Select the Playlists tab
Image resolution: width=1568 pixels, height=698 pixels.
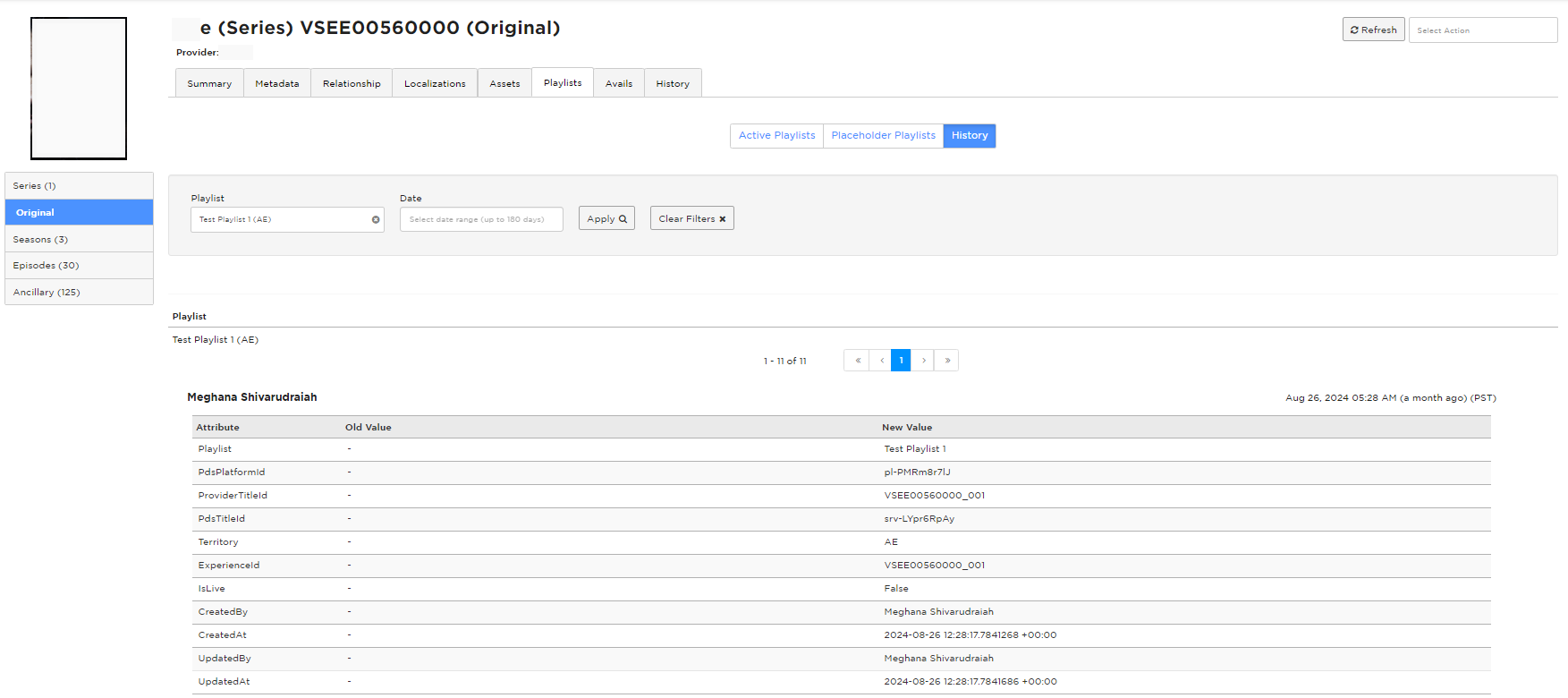click(563, 82)
